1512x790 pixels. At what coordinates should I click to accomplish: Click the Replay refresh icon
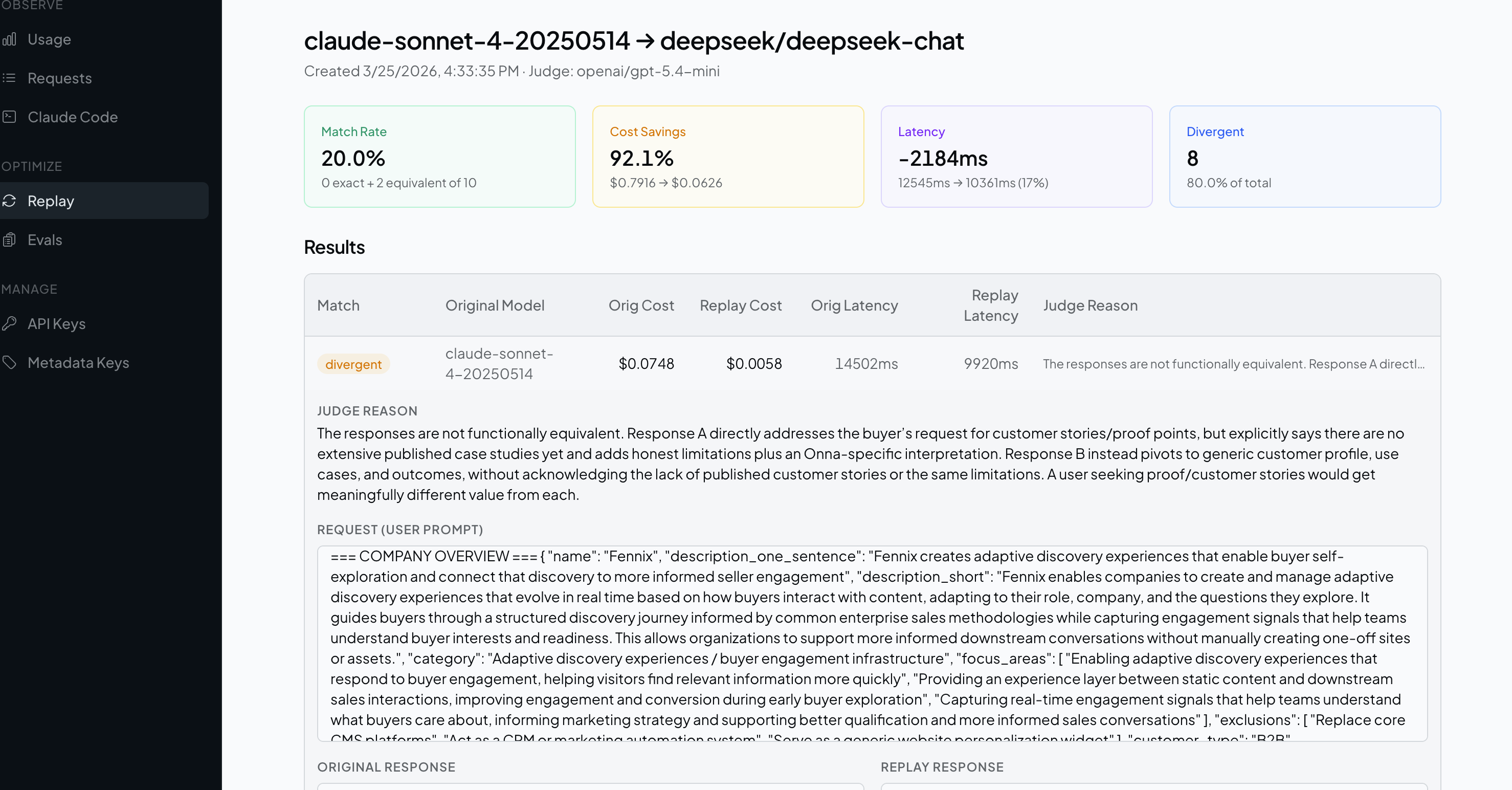[x=9, y=201]
